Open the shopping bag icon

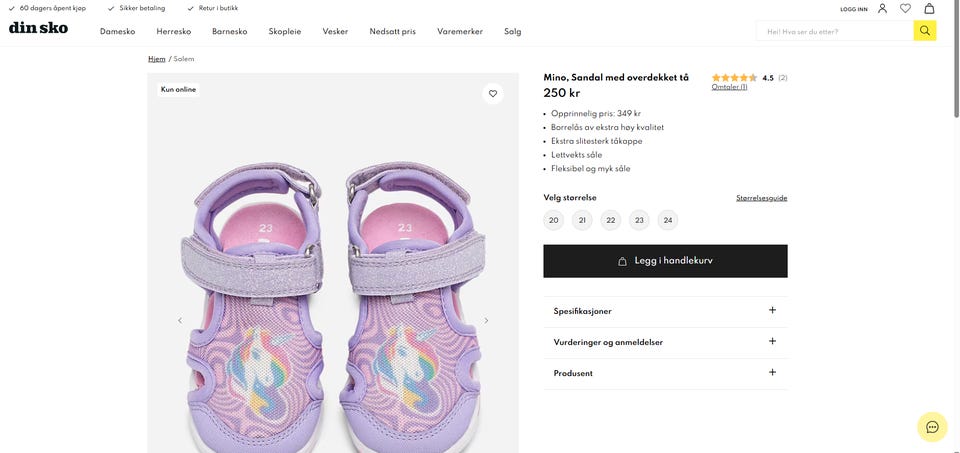(929, 9)
